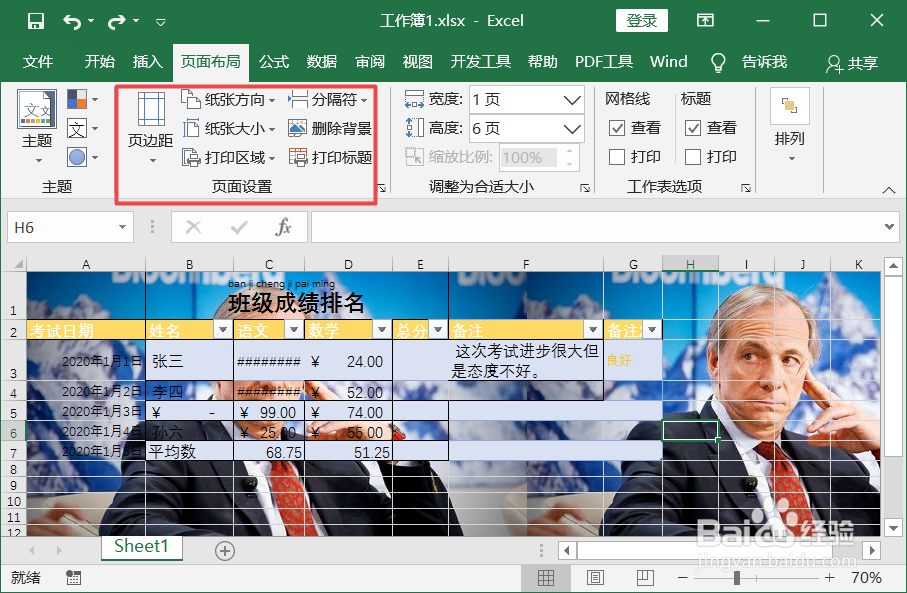Open the 分隔符 page breaks menu
Image resolution: width=907 pixels, height=593 pixels.
tap(328, 100)
